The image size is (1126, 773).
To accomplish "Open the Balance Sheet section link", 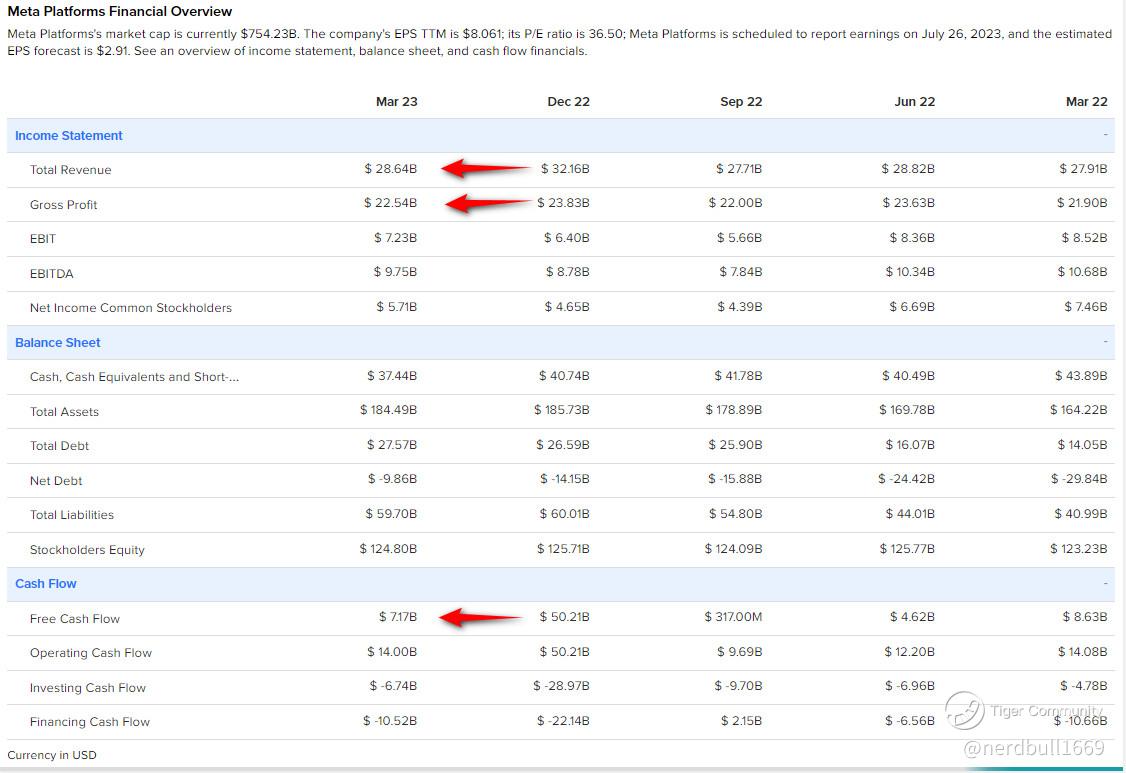I will point(57,343).
